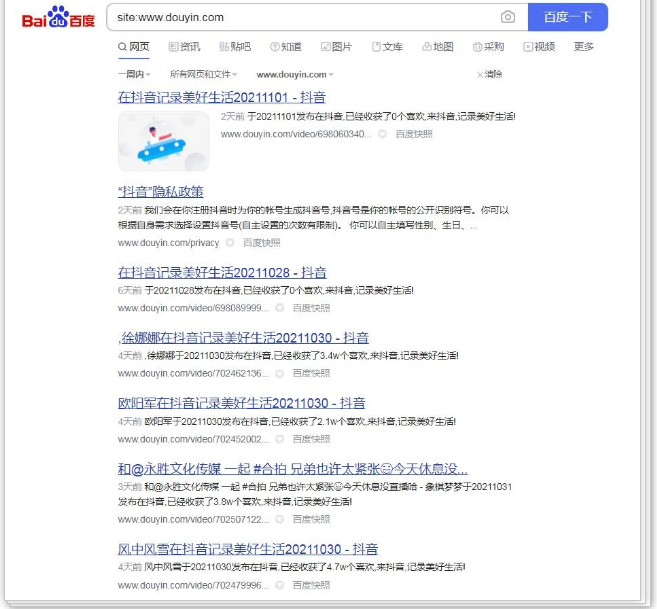Expand the www.douyin.com site filter dropdown
Screen dimensions: 657x609
tap(295, 75)
